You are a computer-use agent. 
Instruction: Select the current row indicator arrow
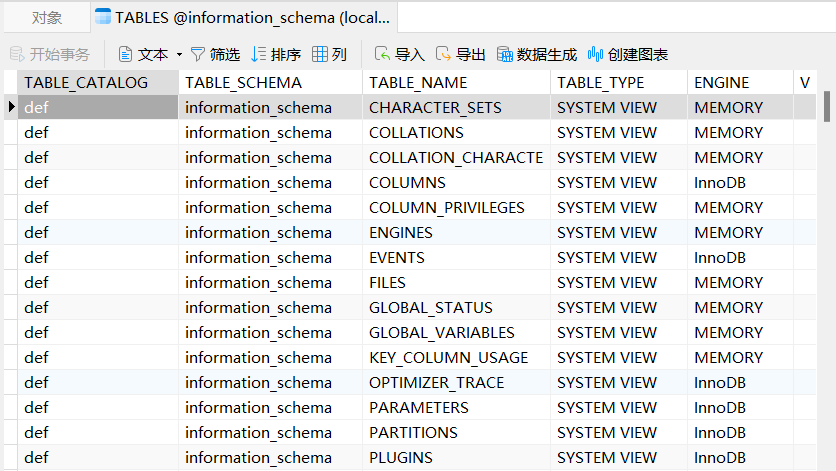11,107
